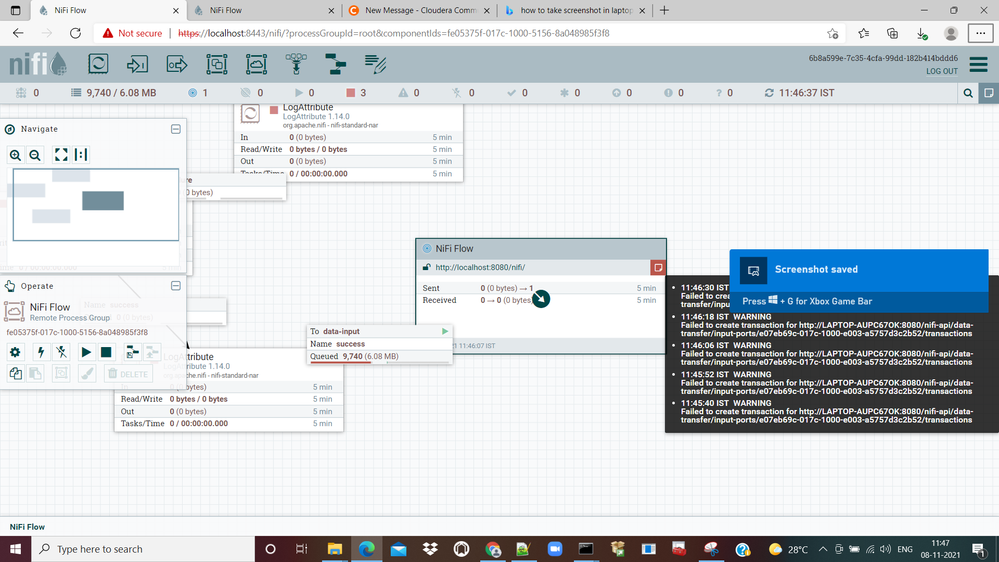The height and width of the screenshot is (562, 999).
Task: Select the Template toolbar icon
Action: point(335,64)
